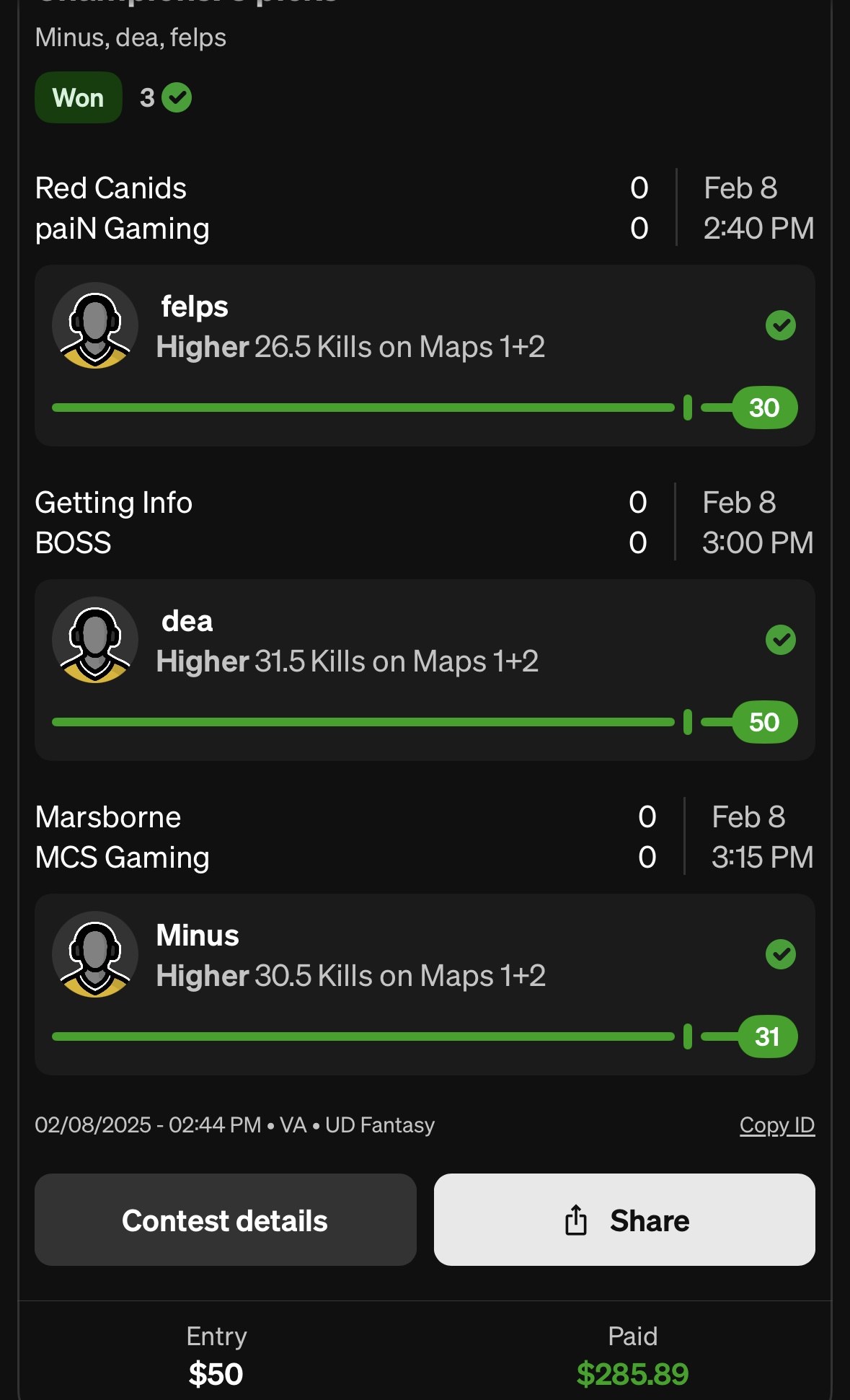Open the Red Canids vs paiN Gaming match
The width and height of the screenshot is (850, 1400).
425,208
